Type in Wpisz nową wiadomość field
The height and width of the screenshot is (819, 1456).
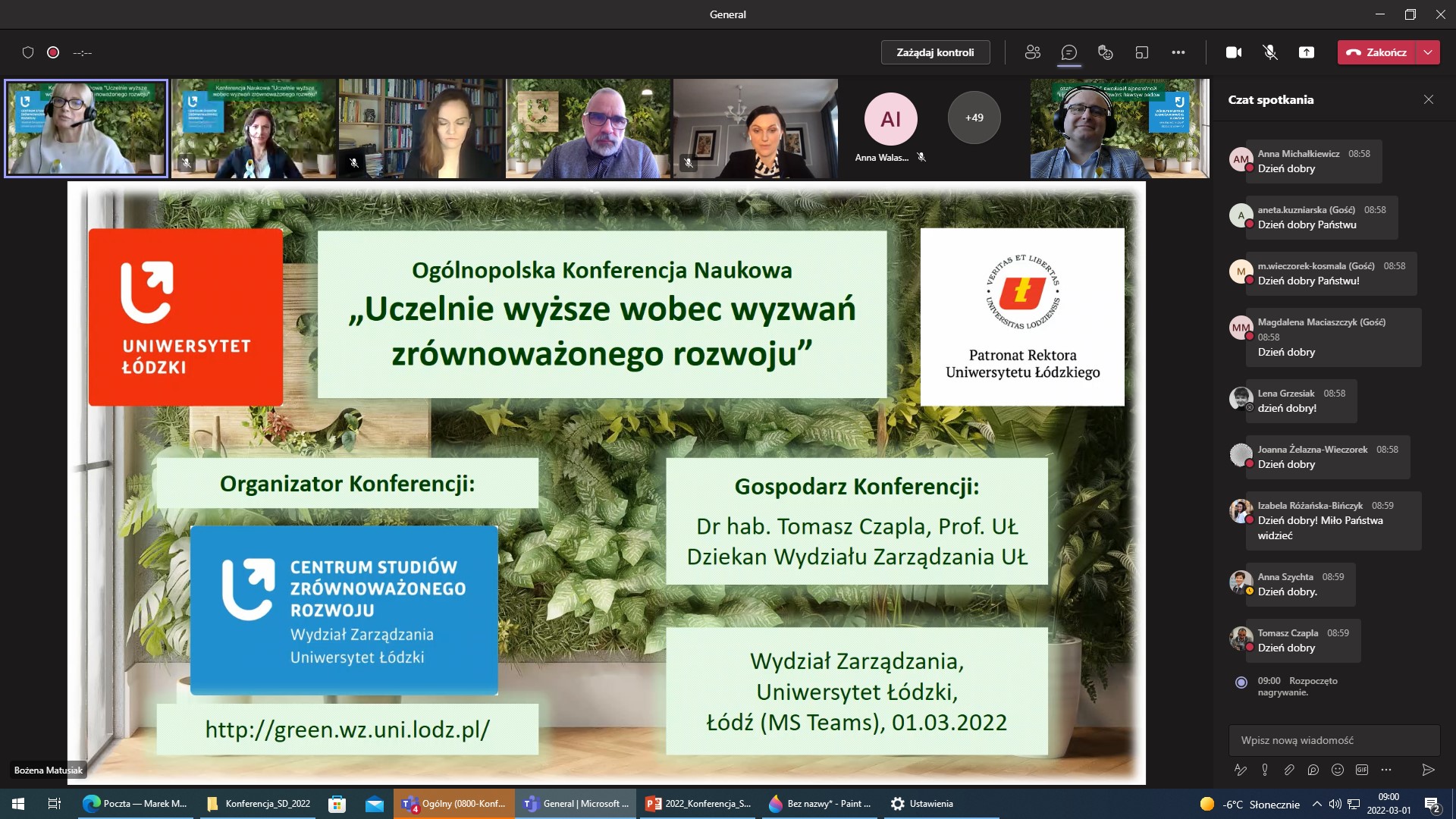1334,740
